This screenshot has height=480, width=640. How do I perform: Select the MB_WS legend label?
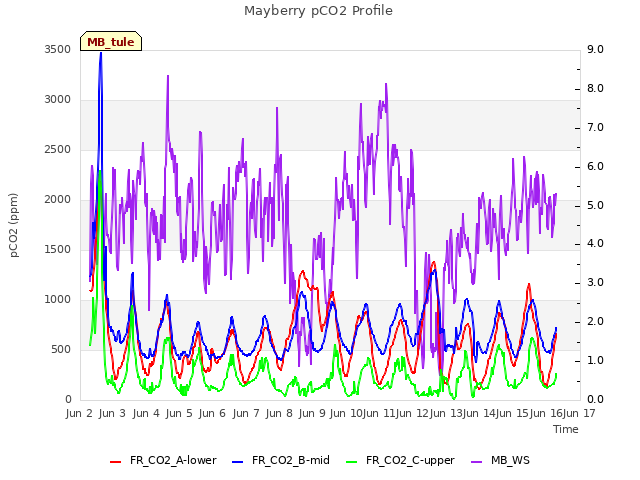pyautogui.click(x=510, y=460)
